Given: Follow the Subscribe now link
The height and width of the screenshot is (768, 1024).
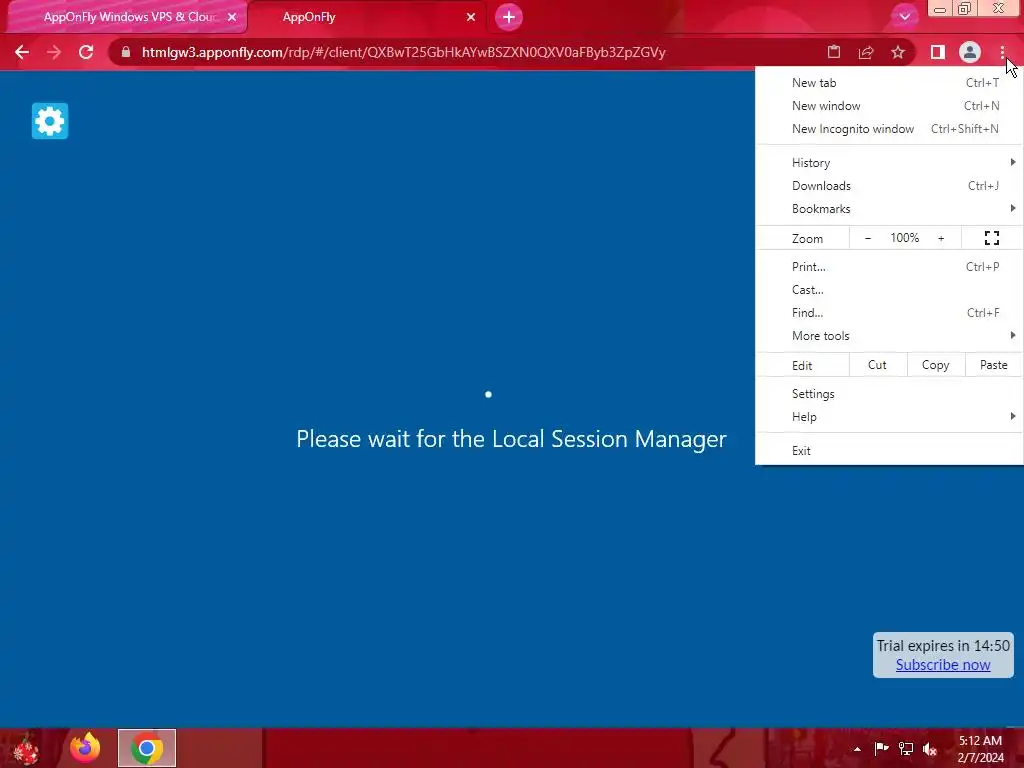Looking at the screenshot, I should tap(942, 665).
